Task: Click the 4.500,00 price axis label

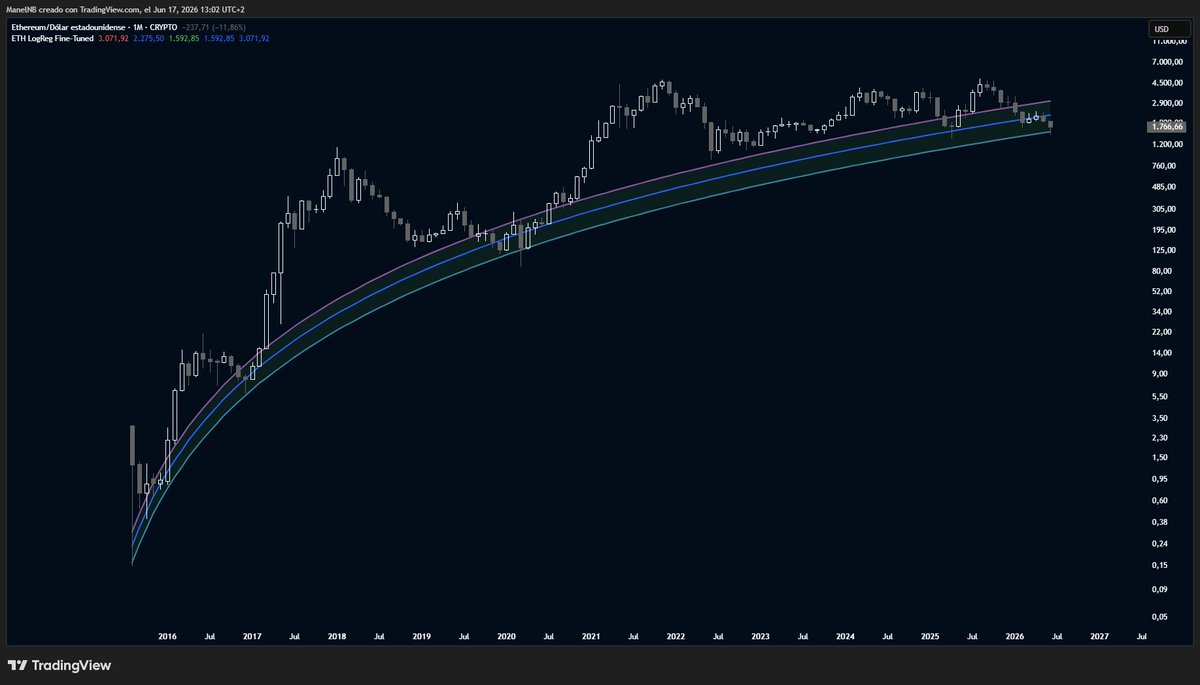Action: click(x=1167, y=83)
